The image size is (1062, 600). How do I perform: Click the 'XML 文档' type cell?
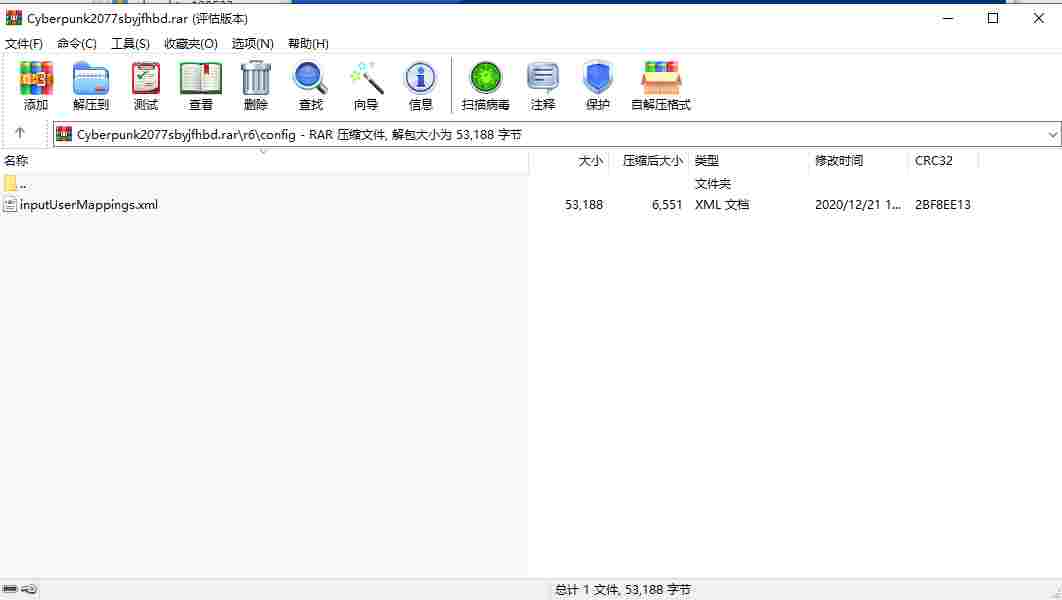[722, 205]
